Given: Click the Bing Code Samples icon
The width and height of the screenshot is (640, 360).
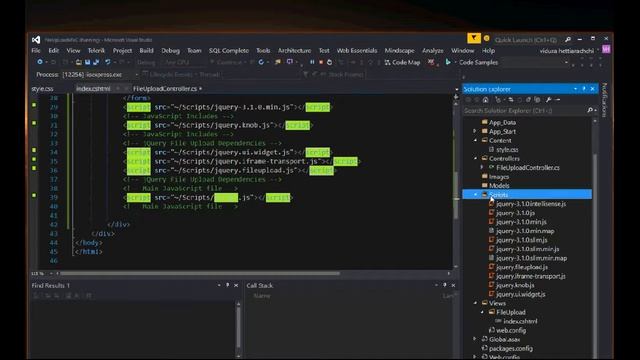Looking at the screenshot, I should (448, 62).
